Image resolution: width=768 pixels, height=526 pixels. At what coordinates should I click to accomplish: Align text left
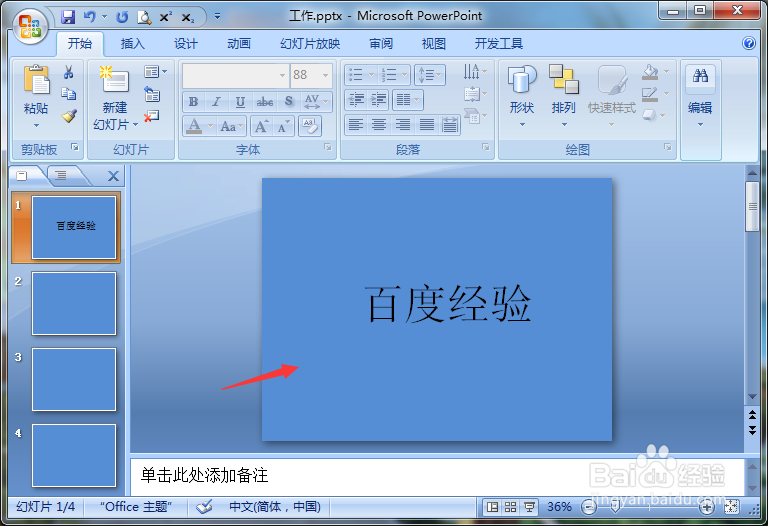coord(356,125)
